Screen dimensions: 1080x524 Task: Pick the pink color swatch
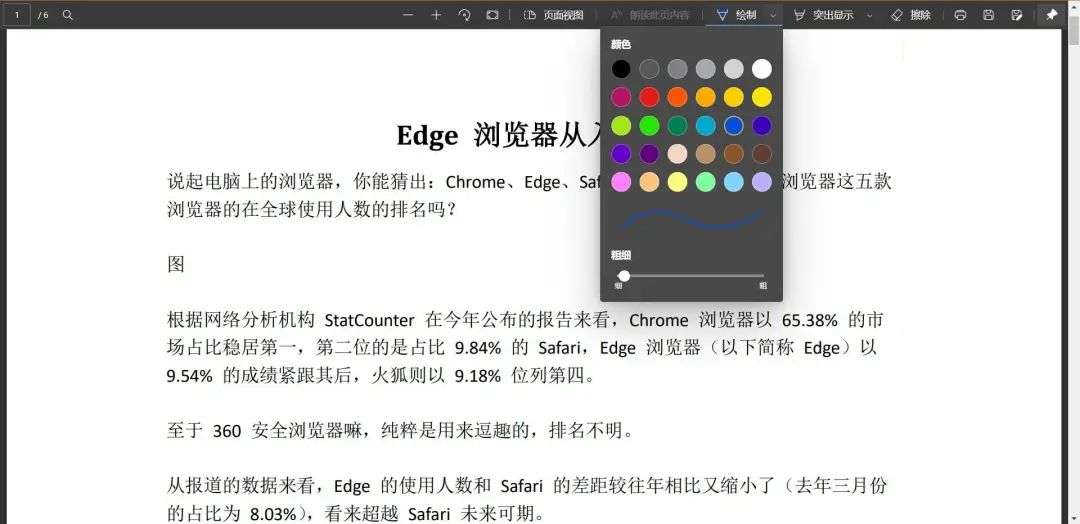621,182
